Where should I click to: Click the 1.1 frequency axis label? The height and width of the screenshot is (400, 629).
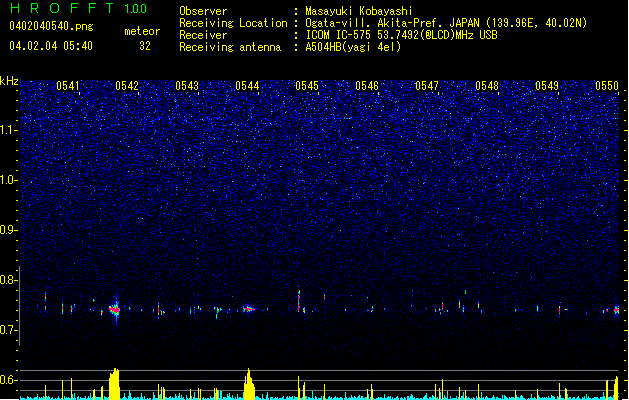[x=9, y=130]
